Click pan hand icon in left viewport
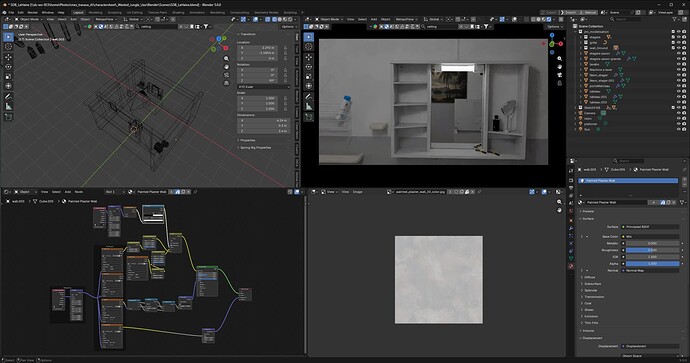The height and width of the screenshot is (363, 690). (x=227, y=67)
